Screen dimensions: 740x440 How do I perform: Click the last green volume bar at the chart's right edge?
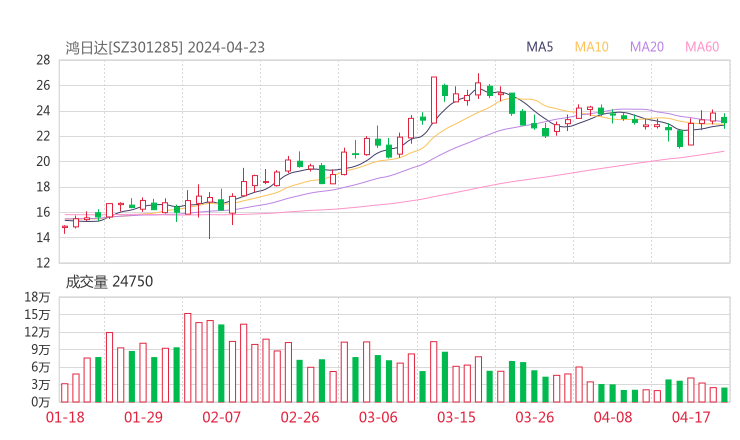coord(724,395)
